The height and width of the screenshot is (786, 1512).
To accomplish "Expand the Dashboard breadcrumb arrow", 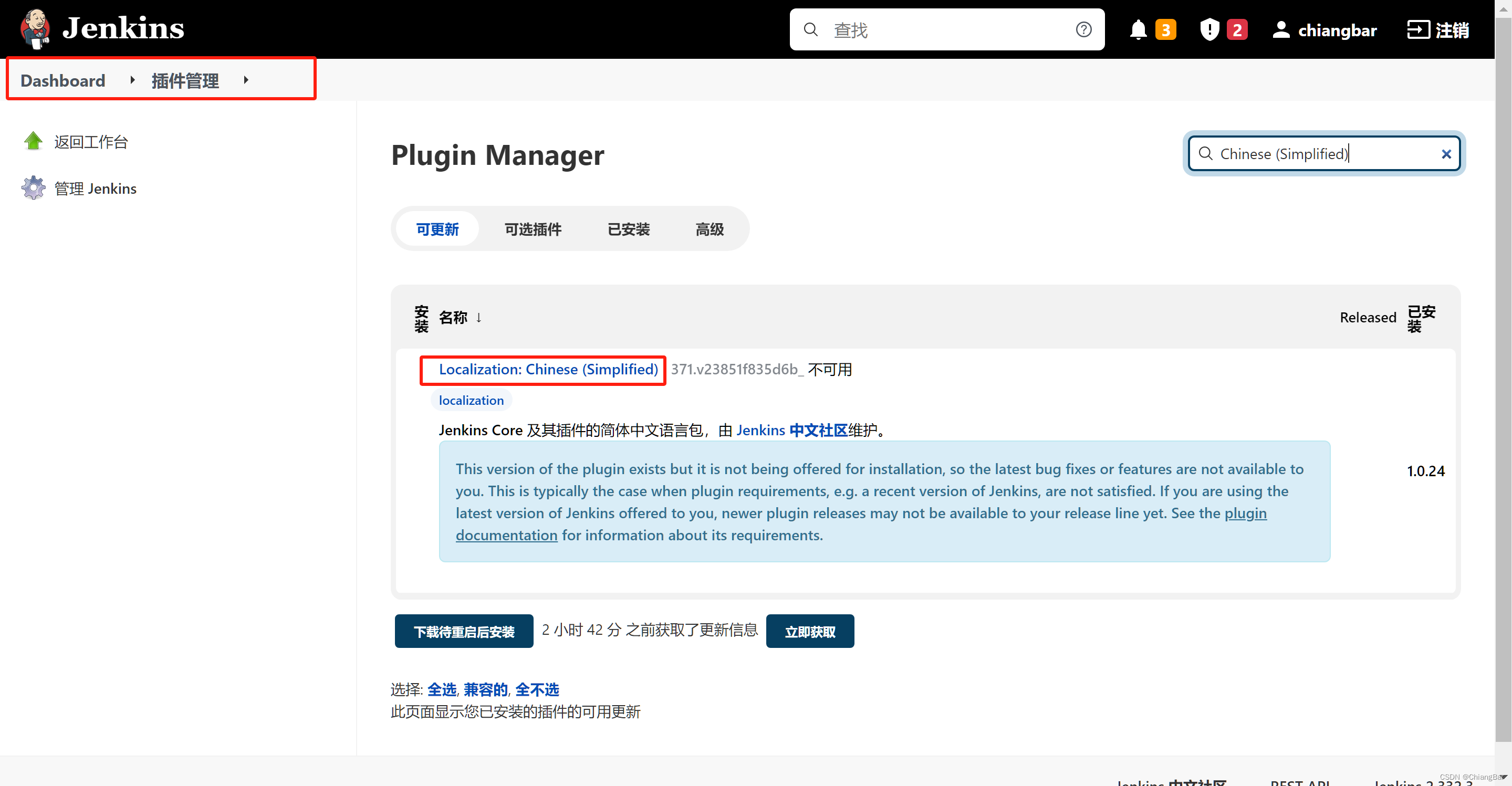I will coord(133,80).
